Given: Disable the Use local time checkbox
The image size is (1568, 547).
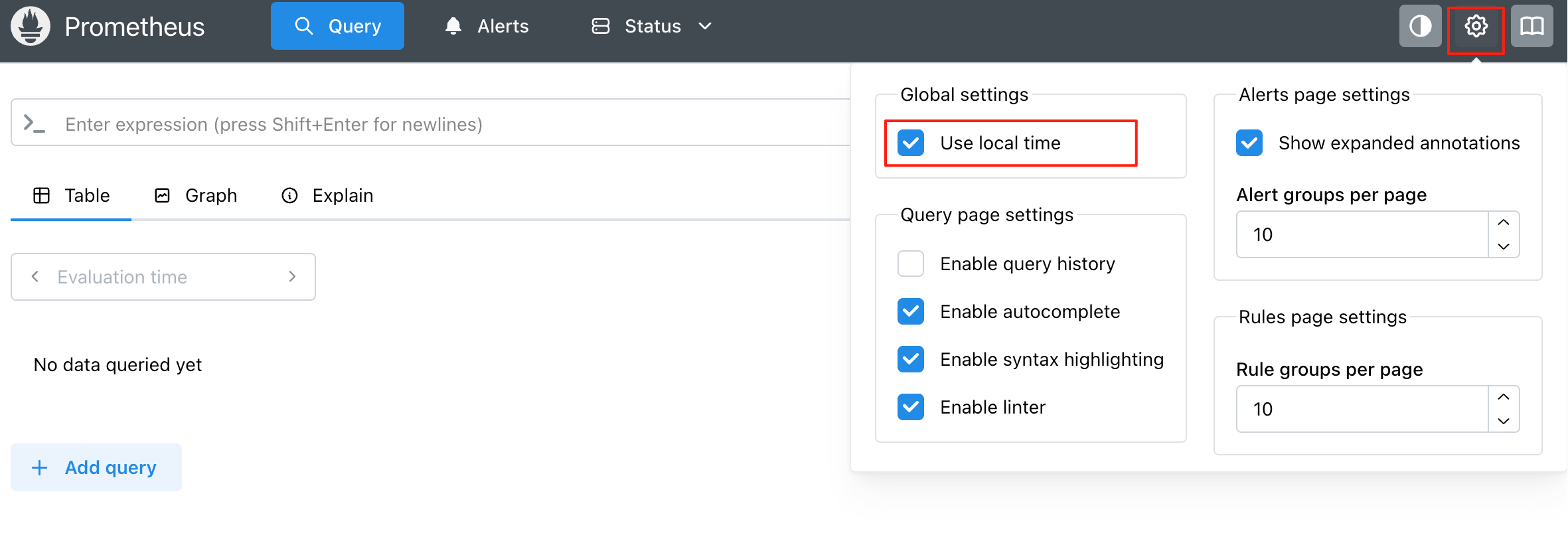Looking at the screenshot, I should click(911, 143).
